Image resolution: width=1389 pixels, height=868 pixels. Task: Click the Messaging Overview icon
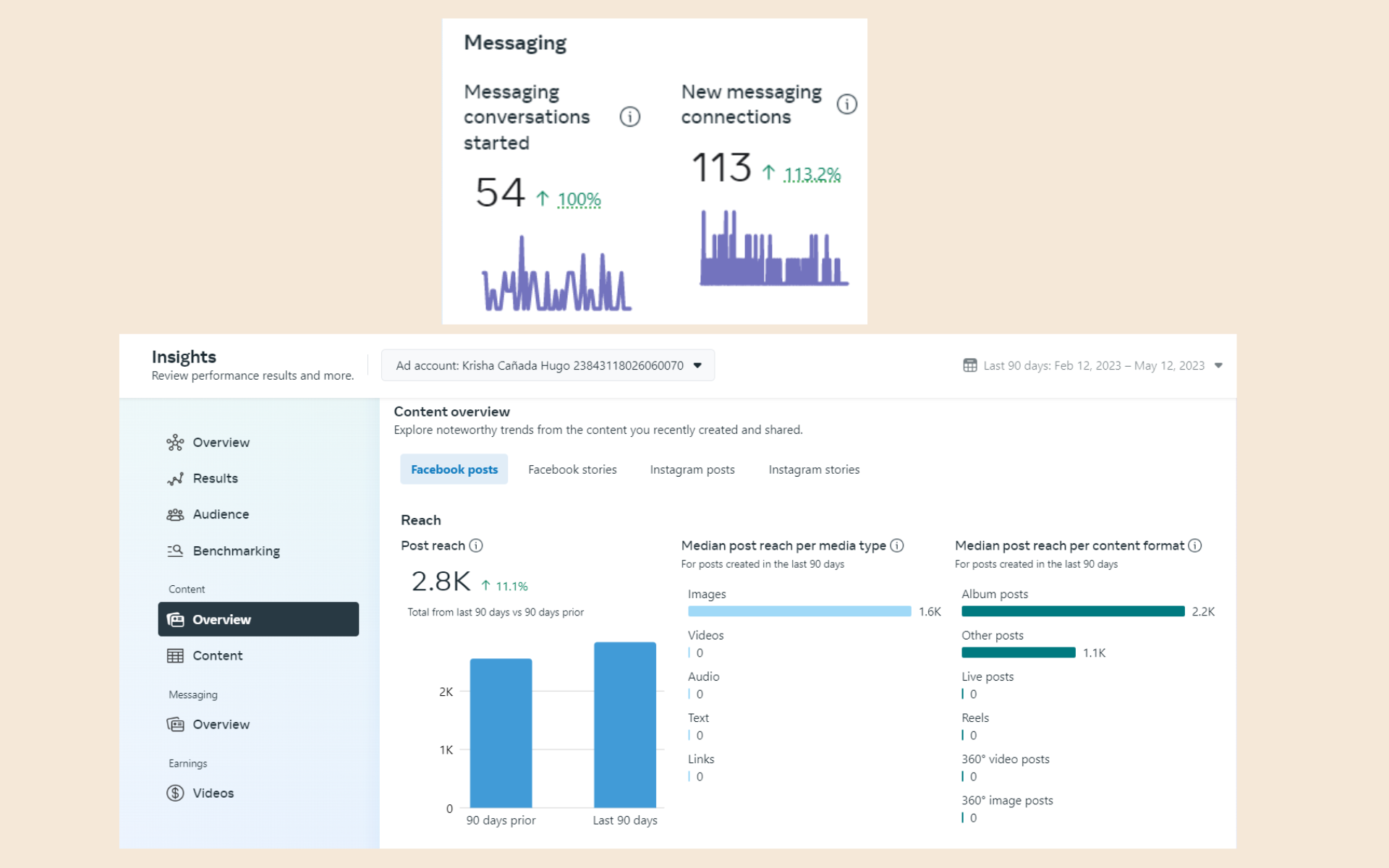click(175, 724)
